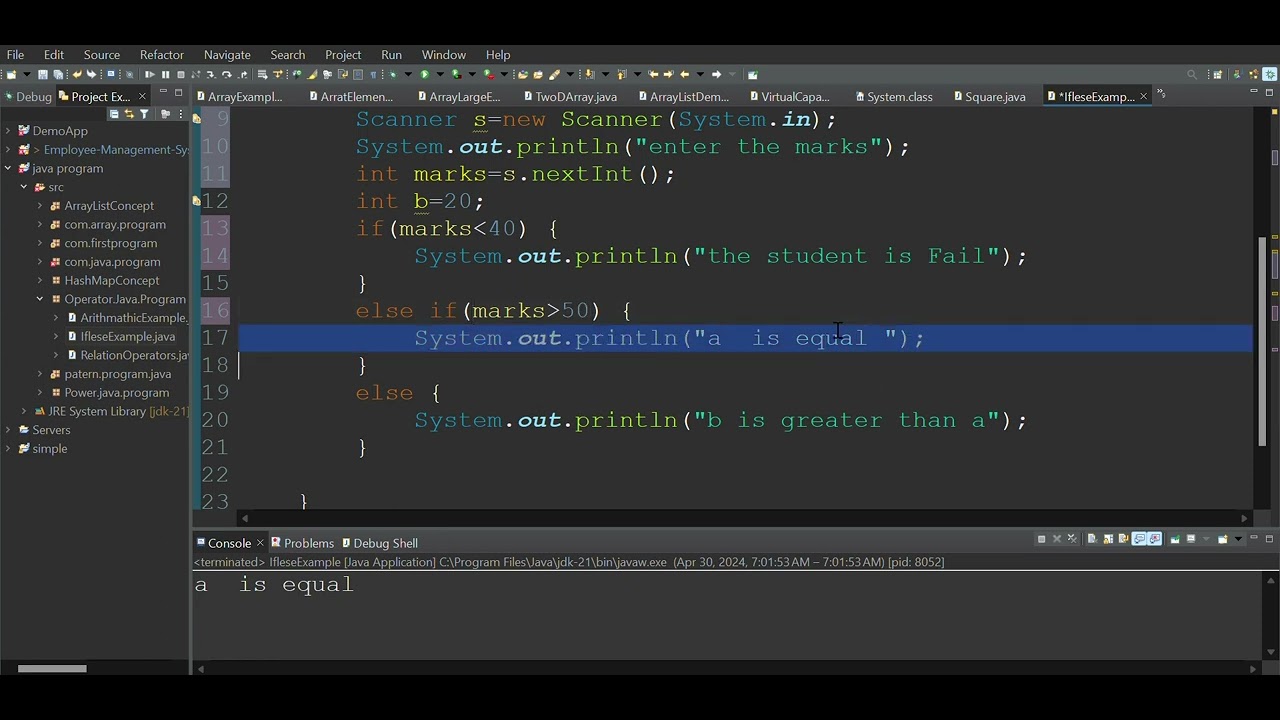The image size is (1280, 720).
Task: Collapse the Operator.Java.Program package
Action: click(40, 299)
